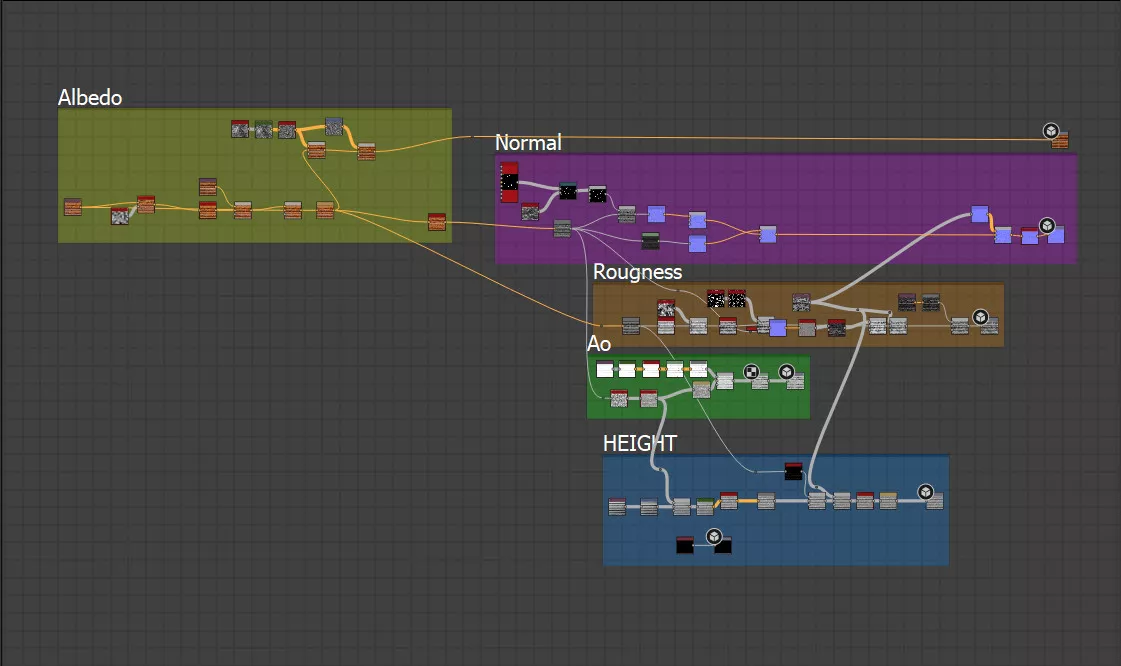Image resolution: width=1121 pixels, height=666 pixels.
Task: Select the tall red node in the Normal frame
Action: (x=509, y=179)
